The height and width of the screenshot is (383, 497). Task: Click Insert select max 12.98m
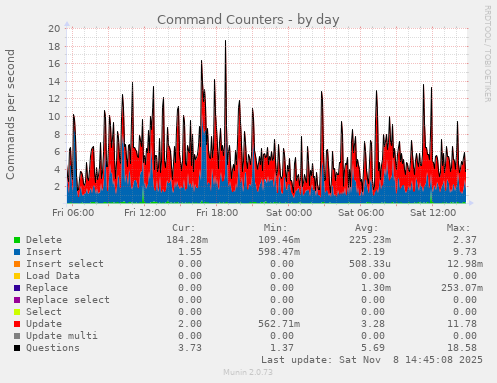(465, 264)
